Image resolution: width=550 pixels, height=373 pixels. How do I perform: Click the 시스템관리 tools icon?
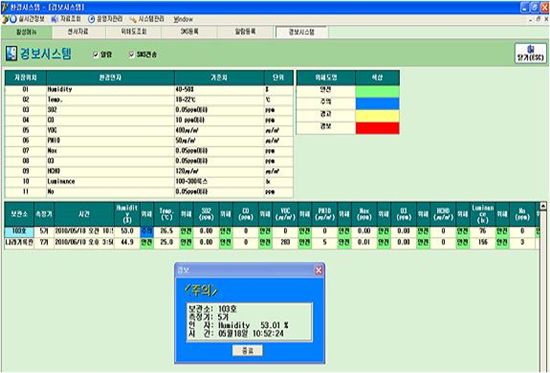point(133,19)
